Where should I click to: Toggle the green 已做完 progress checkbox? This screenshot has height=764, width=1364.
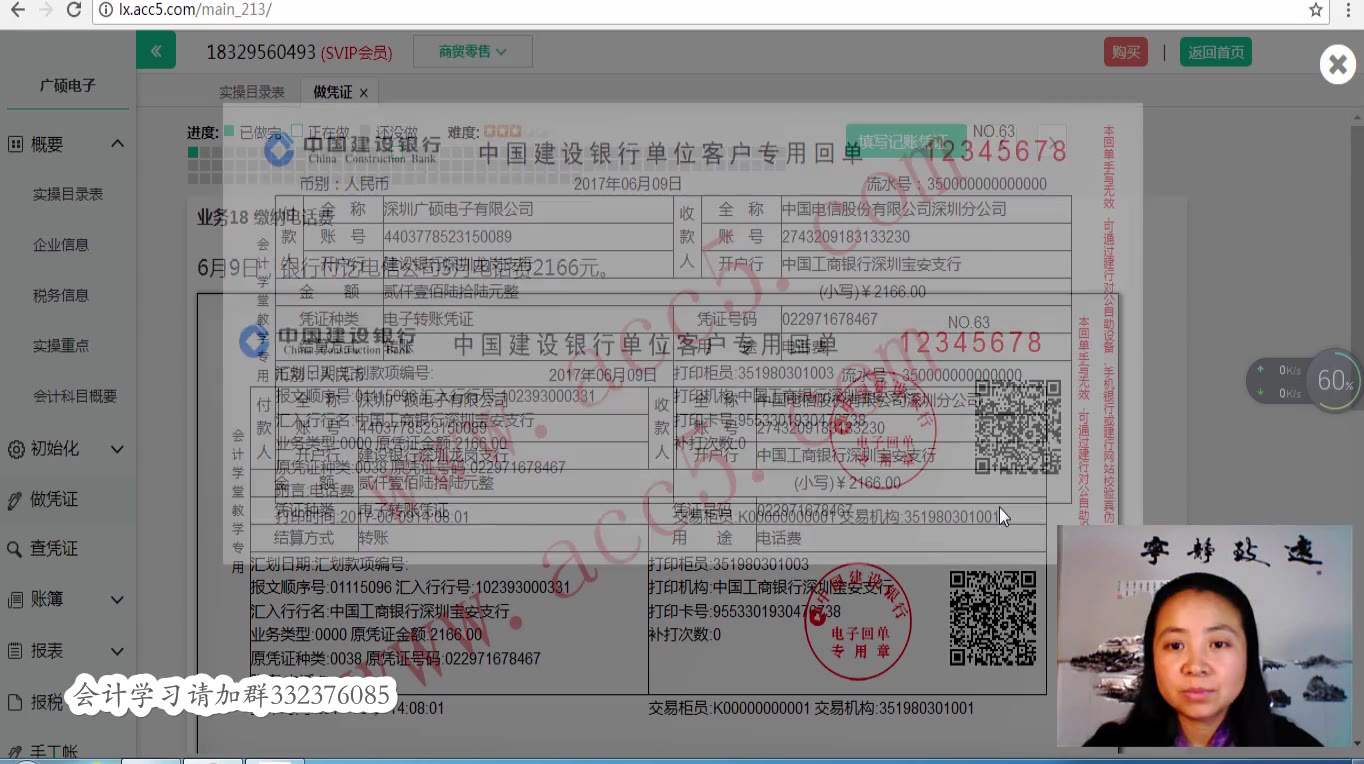[x=232, y=130]
